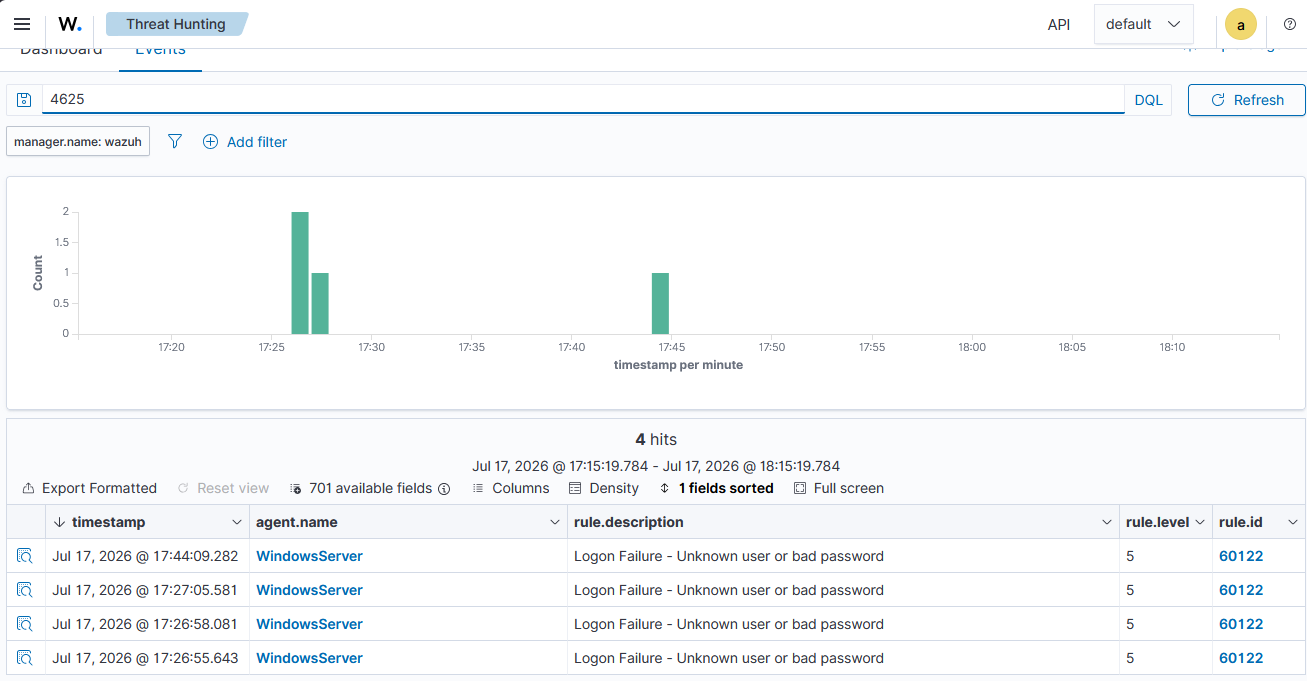Click the saved query disk icon
1307x681 pixels.
[24, 100]
